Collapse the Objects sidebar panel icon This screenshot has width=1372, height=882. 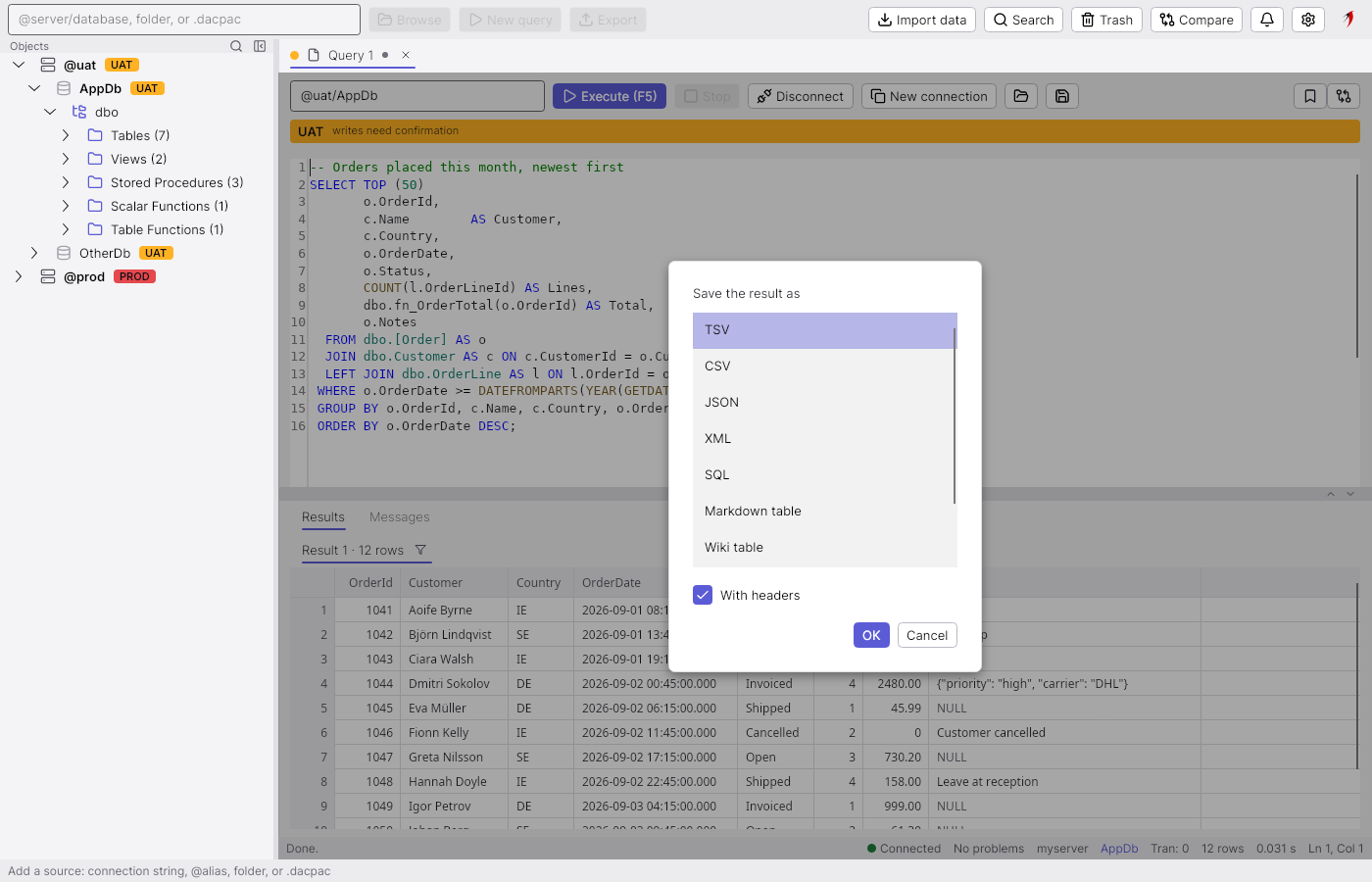(260, 46)
